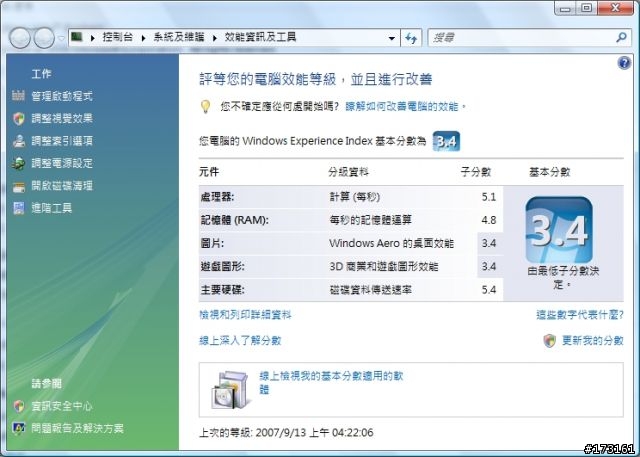Open 調整索引選項 task link
Viewport: 640px width, 457px height.
coord(62,141)
